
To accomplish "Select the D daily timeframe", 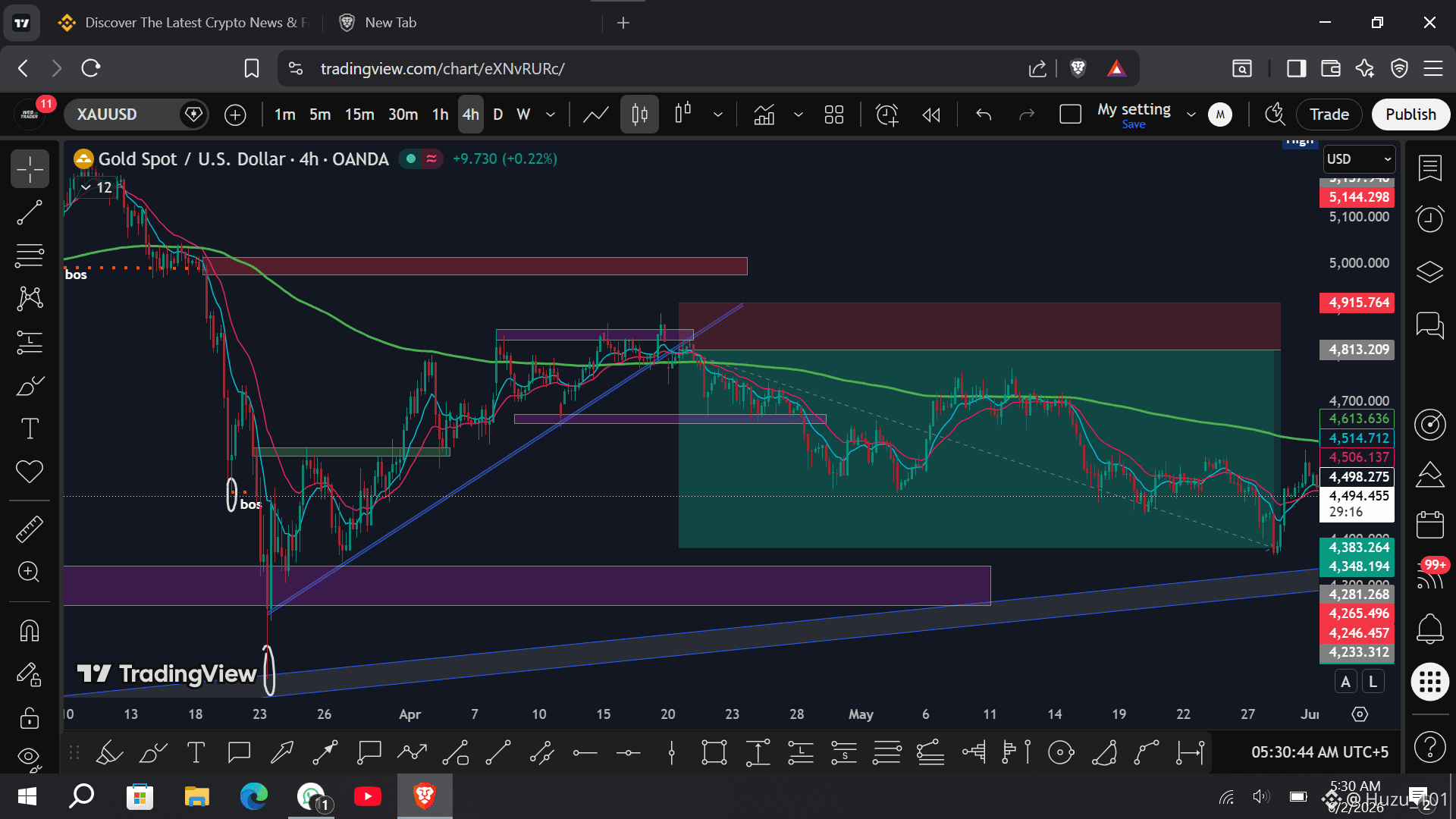I will (x=497, y=115).
